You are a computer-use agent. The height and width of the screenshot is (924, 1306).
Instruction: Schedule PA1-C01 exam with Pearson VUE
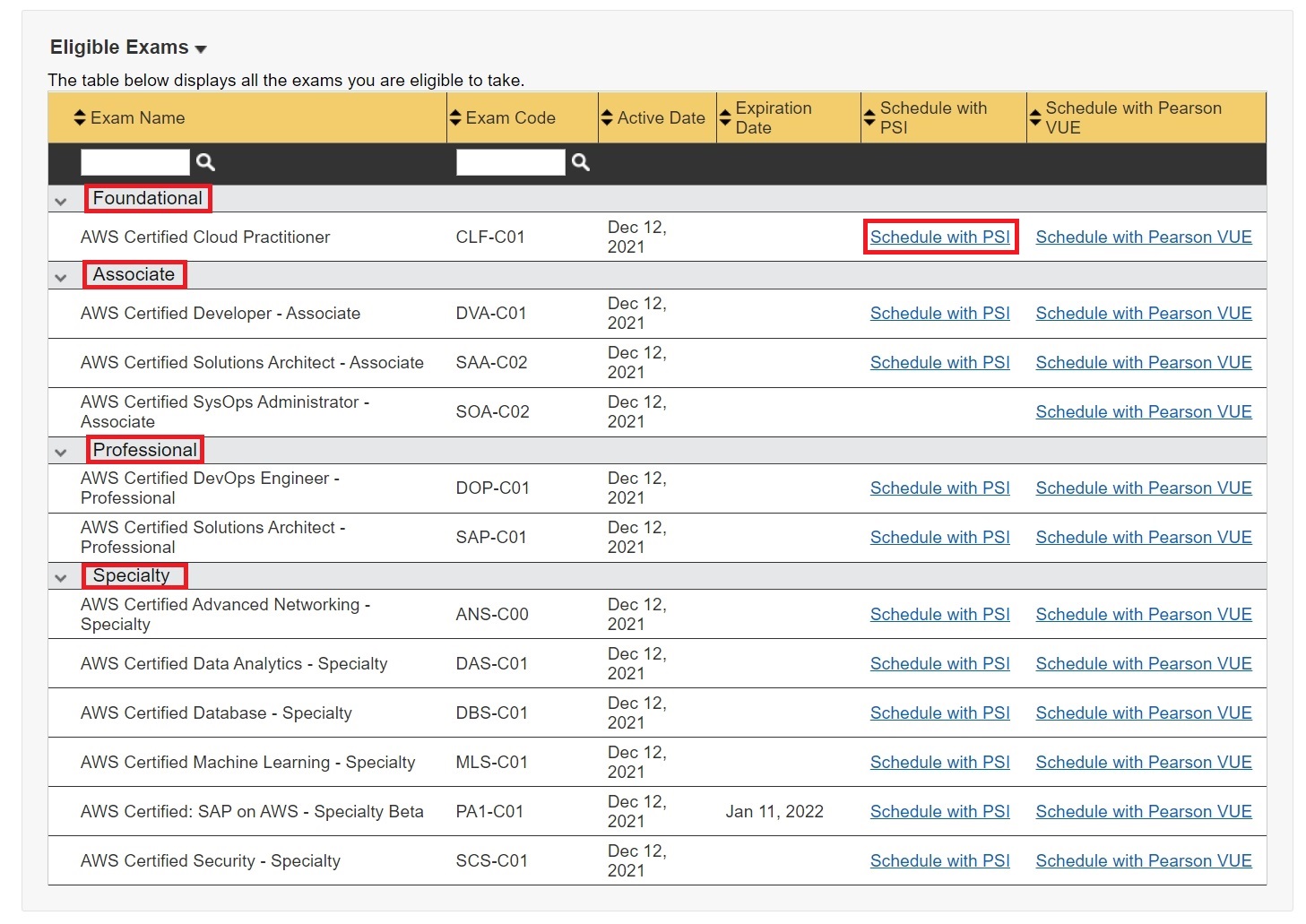click(x=1144, y=811)
